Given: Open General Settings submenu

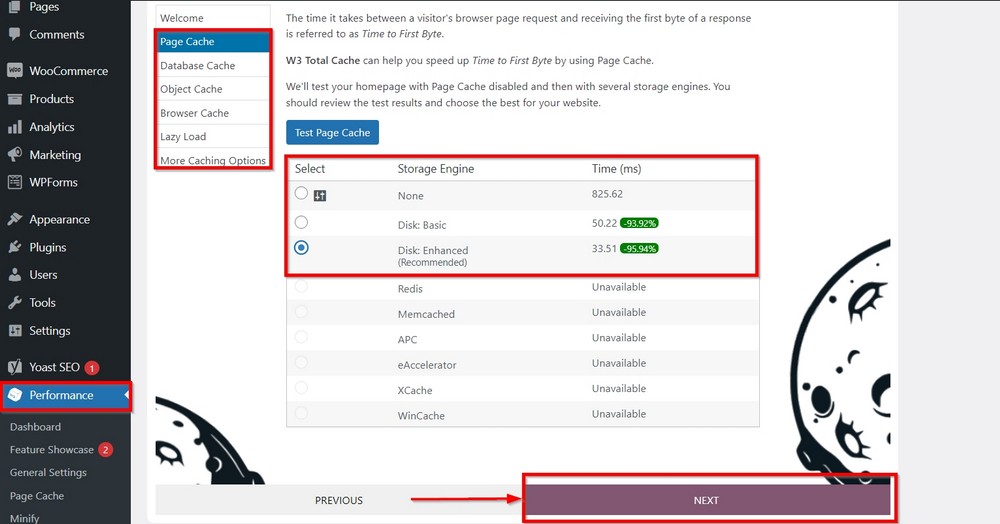Looking at the screenshot, I should pyautogui.click(x=48, y=472).
